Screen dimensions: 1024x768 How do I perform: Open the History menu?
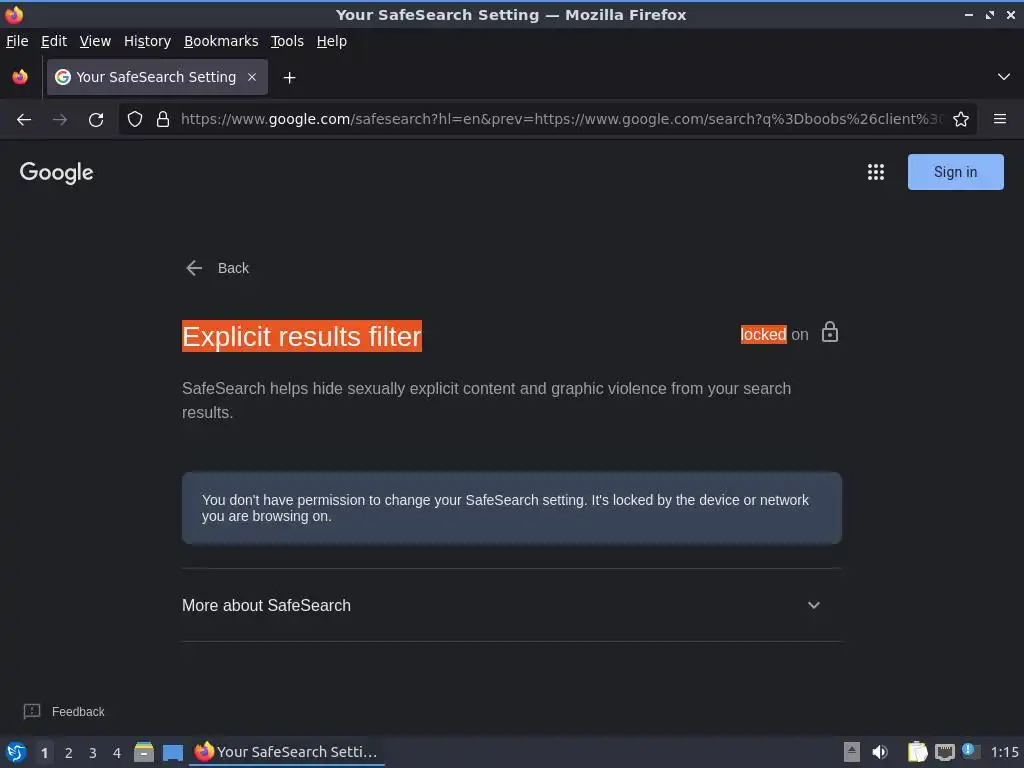click(x=148, y=41)
